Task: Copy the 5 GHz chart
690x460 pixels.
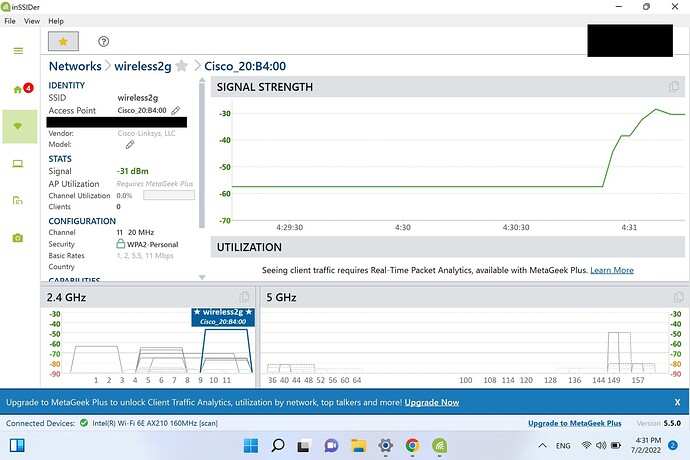Action: [x=679, y=297]
